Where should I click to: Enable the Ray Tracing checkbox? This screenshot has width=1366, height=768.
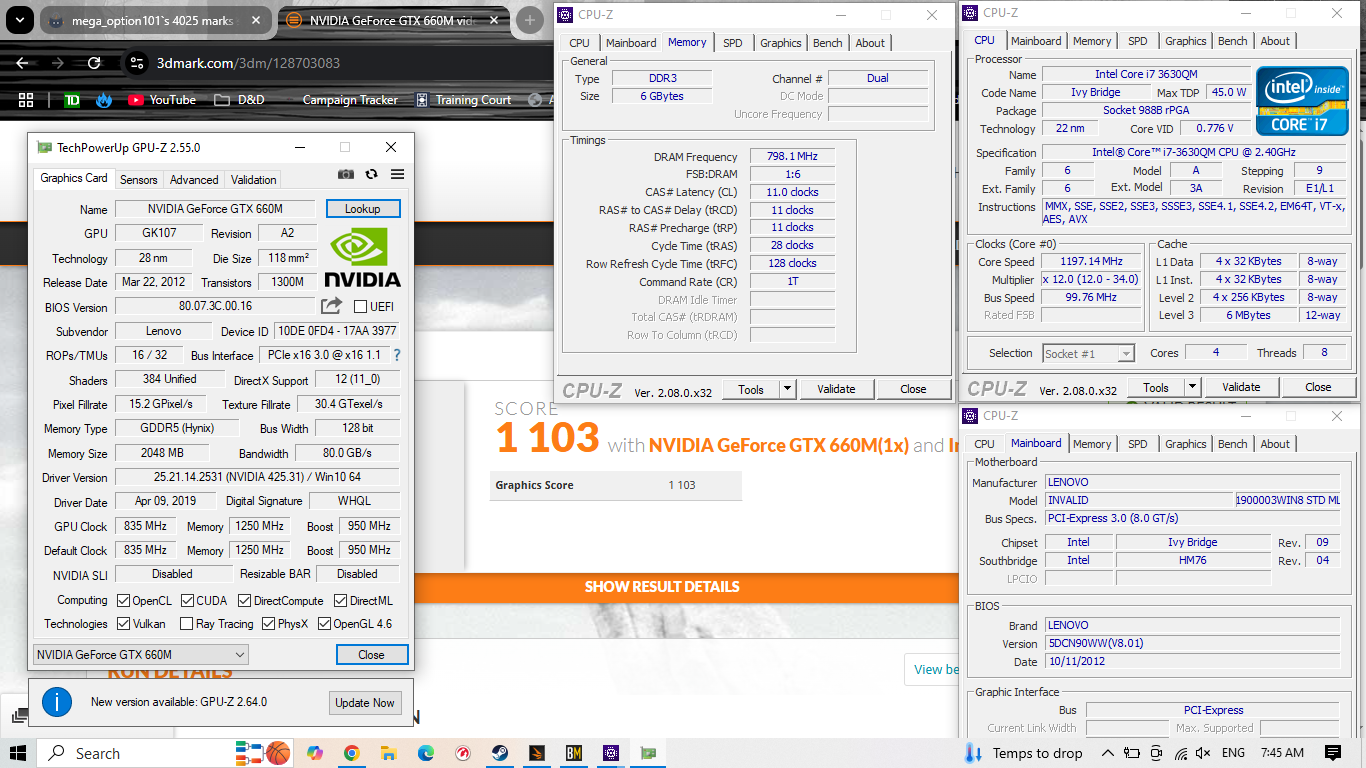187,624
